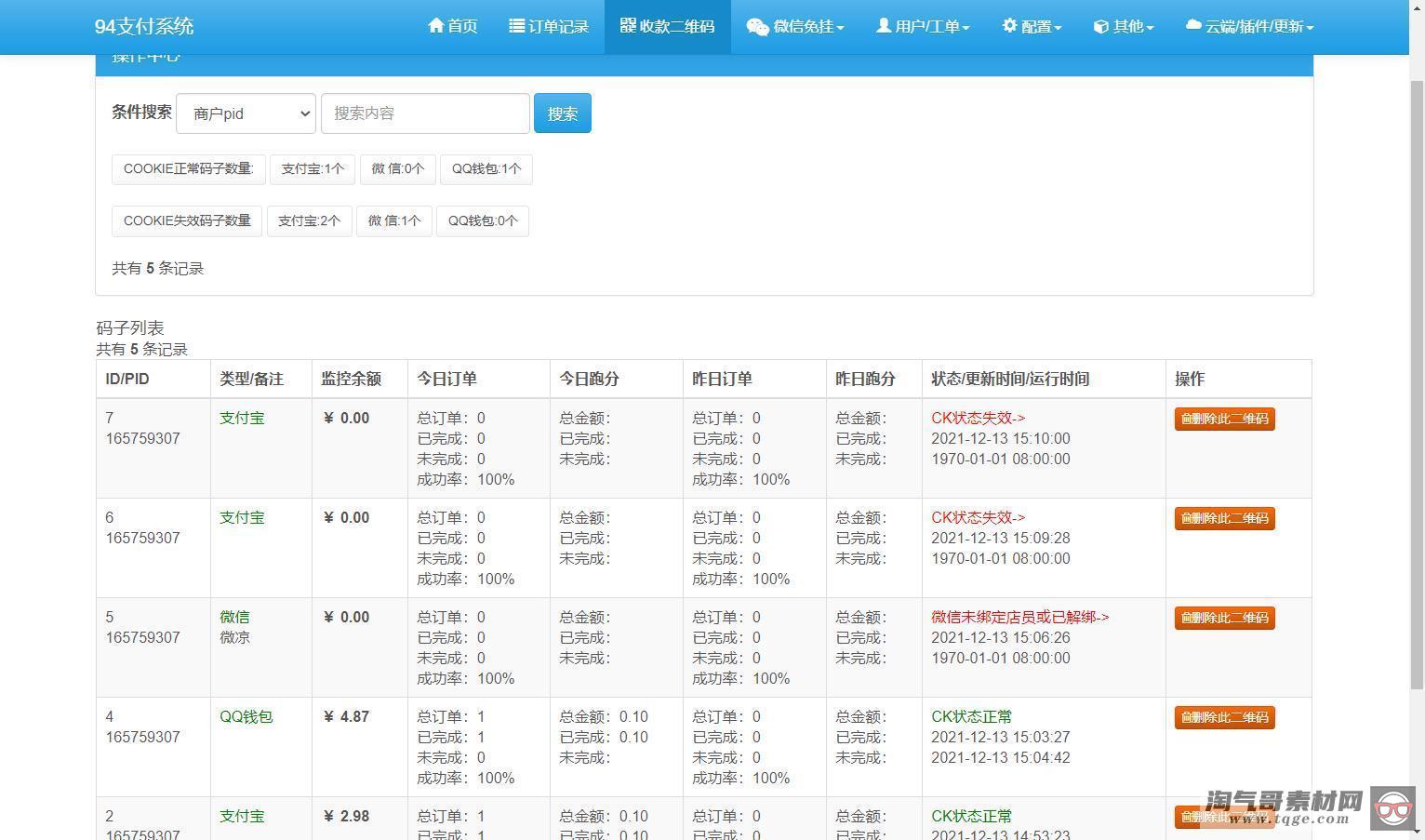This screenshot has width=1425, height=840.
Task: Click the 微信:1个 invalid count button
Action: point(394,221)
